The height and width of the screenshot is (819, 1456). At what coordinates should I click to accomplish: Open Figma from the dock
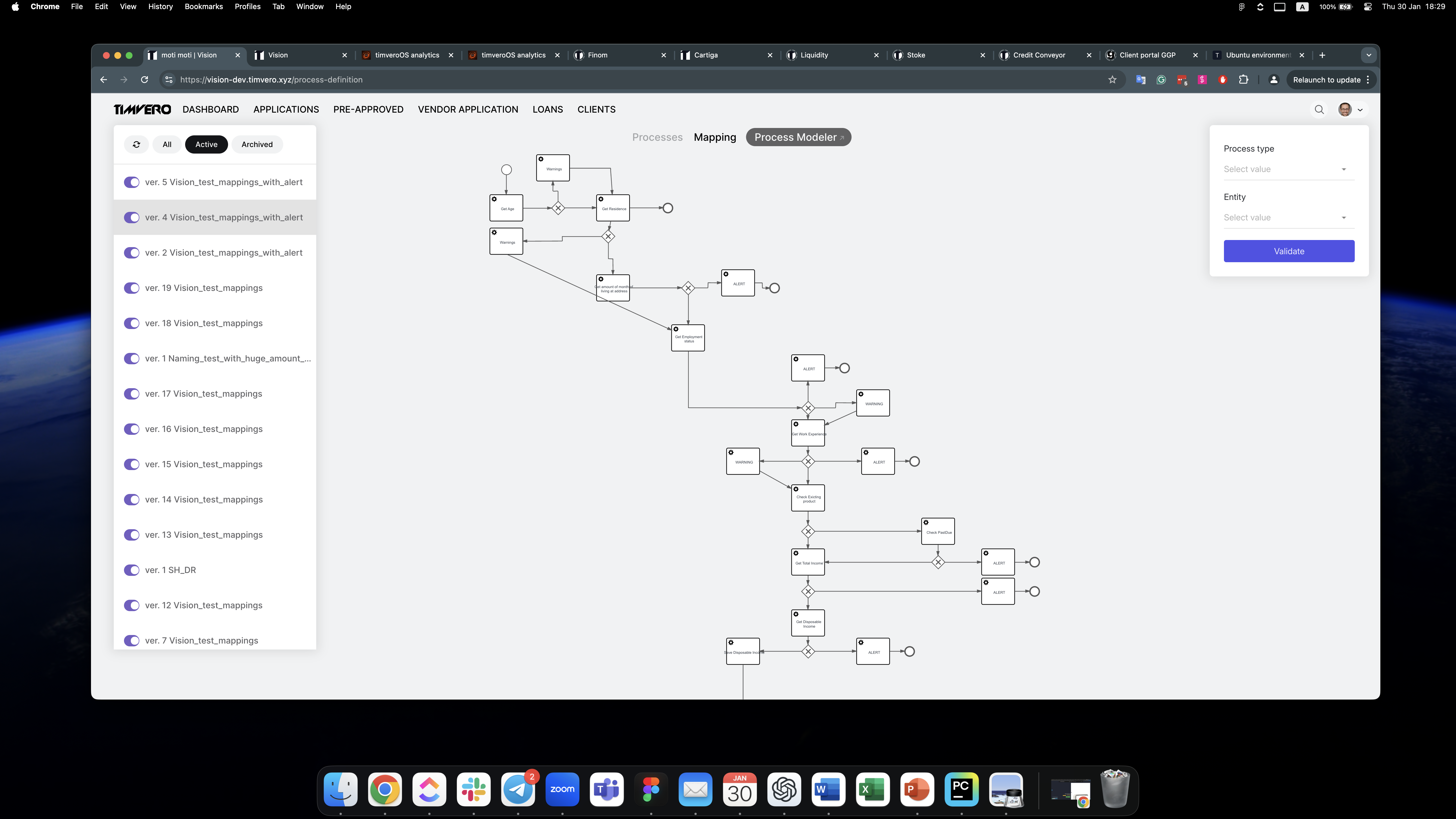pyautogui.click(x=651, y=789)
